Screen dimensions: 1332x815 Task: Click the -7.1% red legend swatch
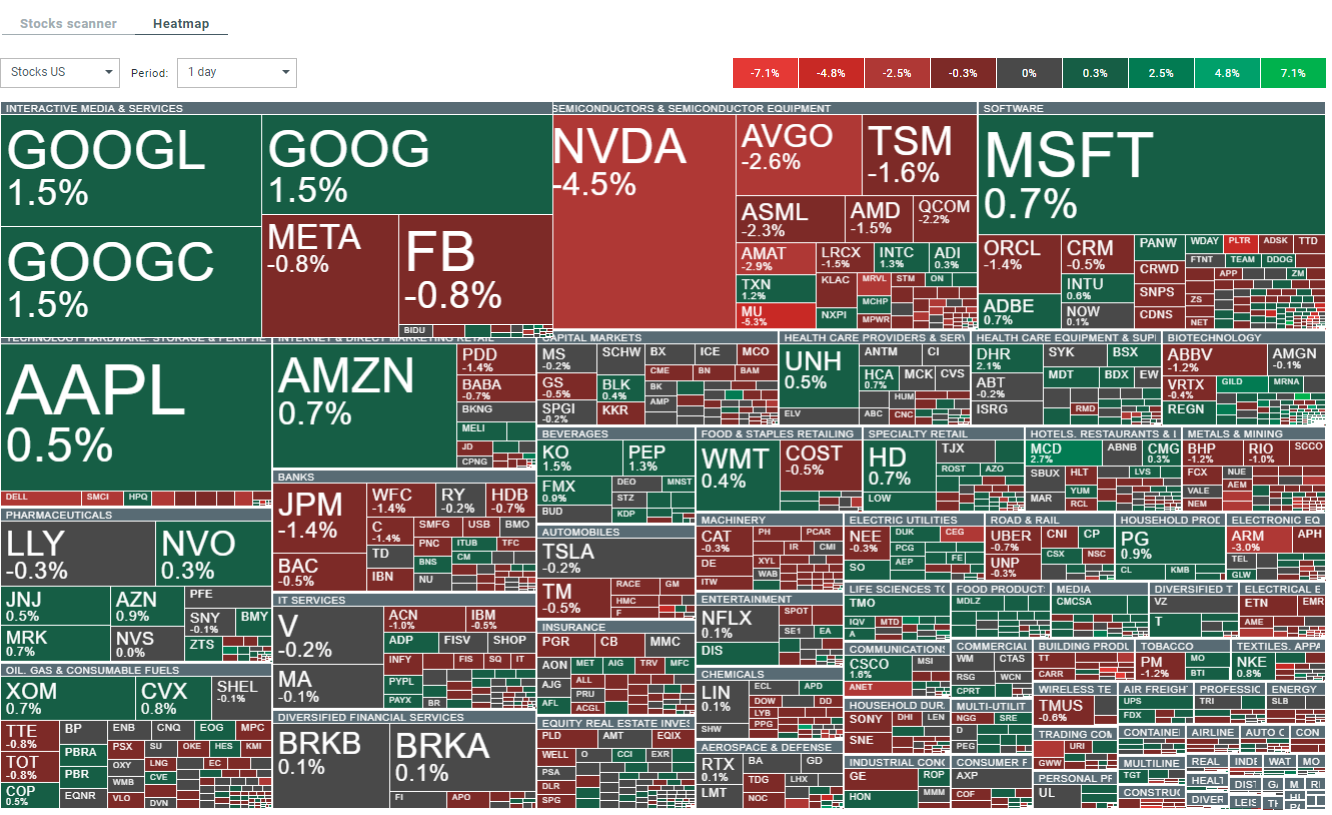coord(765,73)
